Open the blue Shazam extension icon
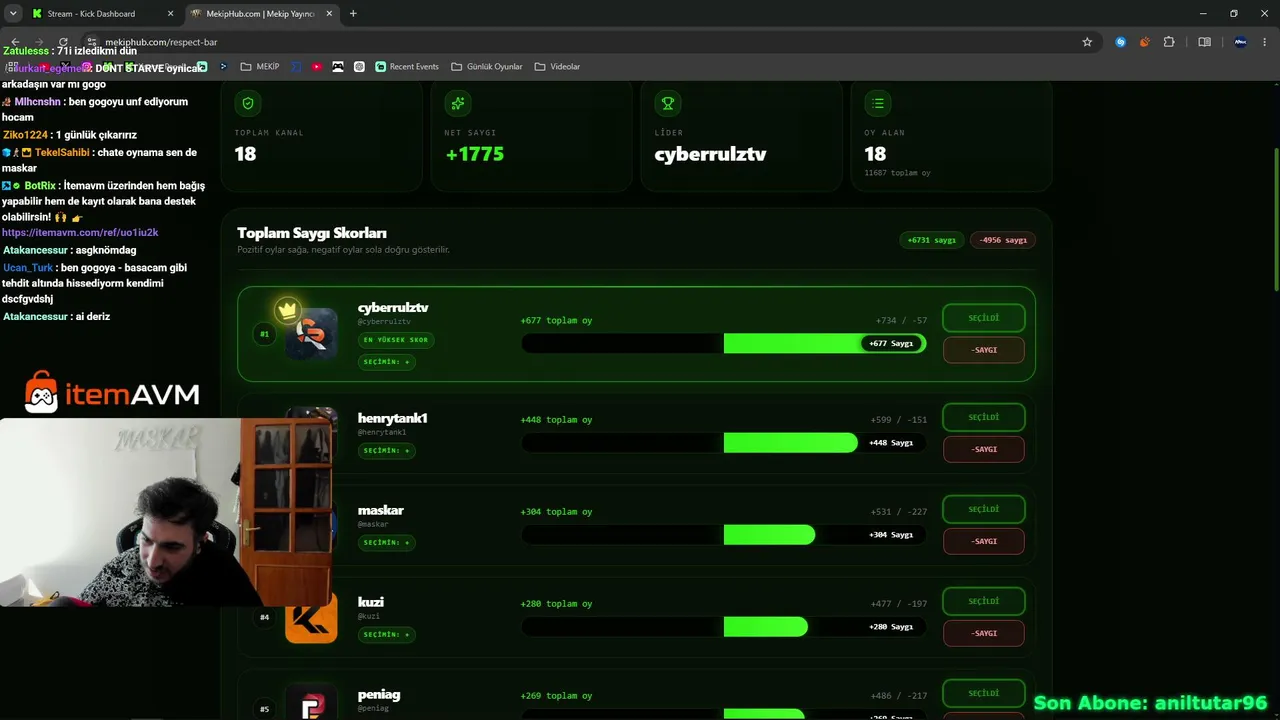The height and width of the screenshot is (720, 1280). [x=1120, y=42]
